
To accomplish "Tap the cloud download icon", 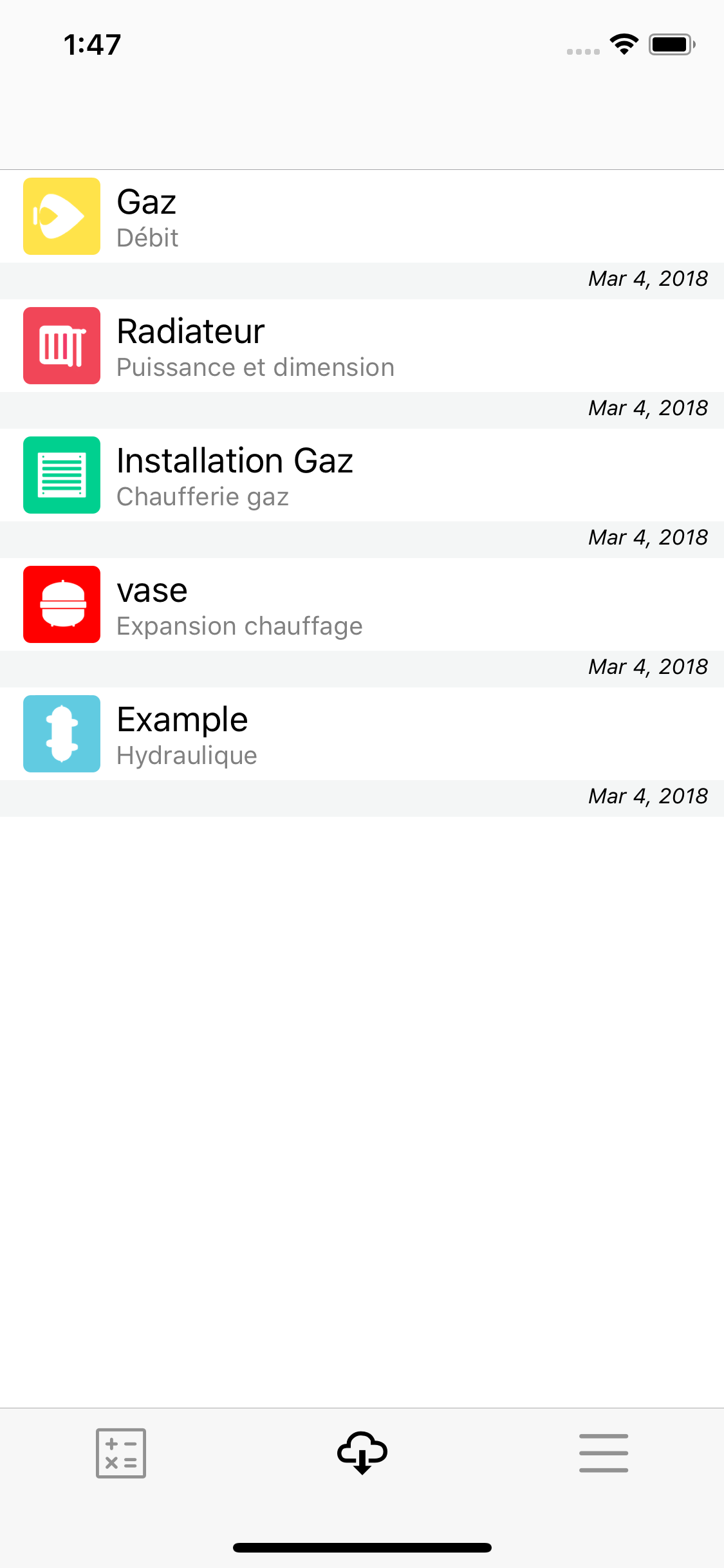I will click(x=362, y=1453).
